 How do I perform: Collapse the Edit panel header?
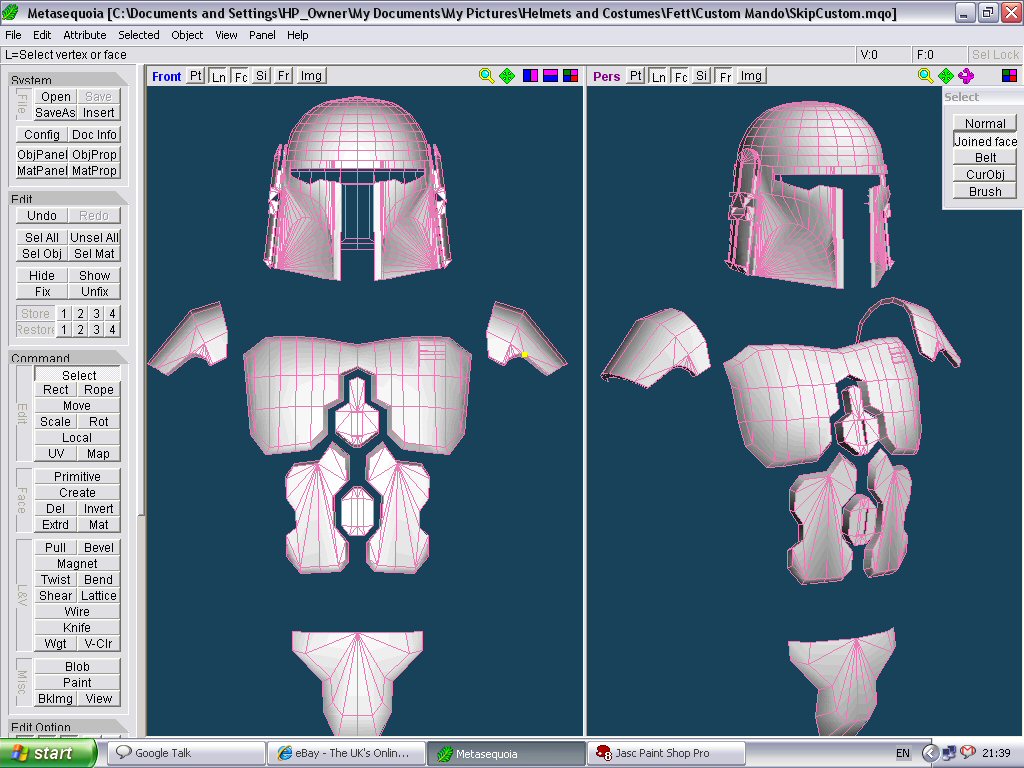(x=68, y=198)
